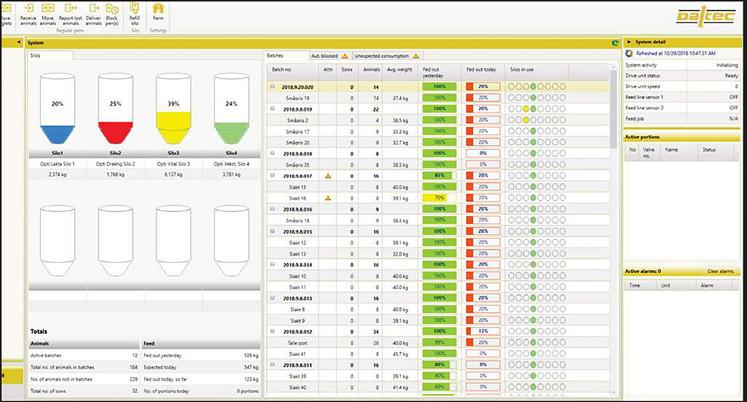Click the refresh icon beside 'Refreshed at'

click(x=629, y=54)
